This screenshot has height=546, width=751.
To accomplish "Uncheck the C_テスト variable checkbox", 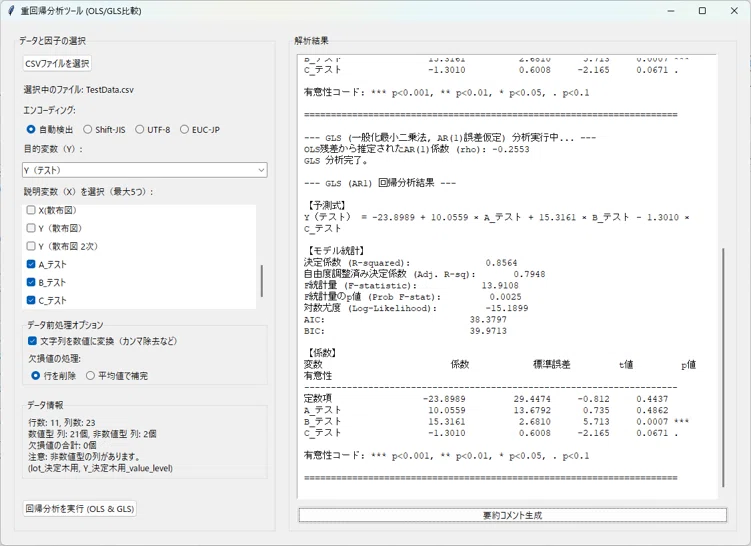I will coord(31,300).
